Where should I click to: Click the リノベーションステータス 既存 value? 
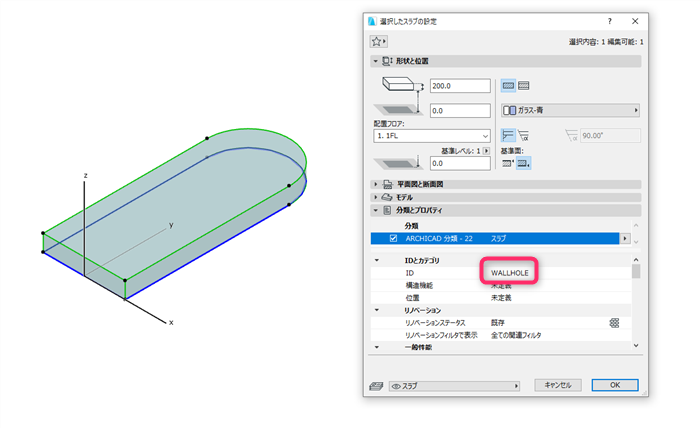point(498,323)
